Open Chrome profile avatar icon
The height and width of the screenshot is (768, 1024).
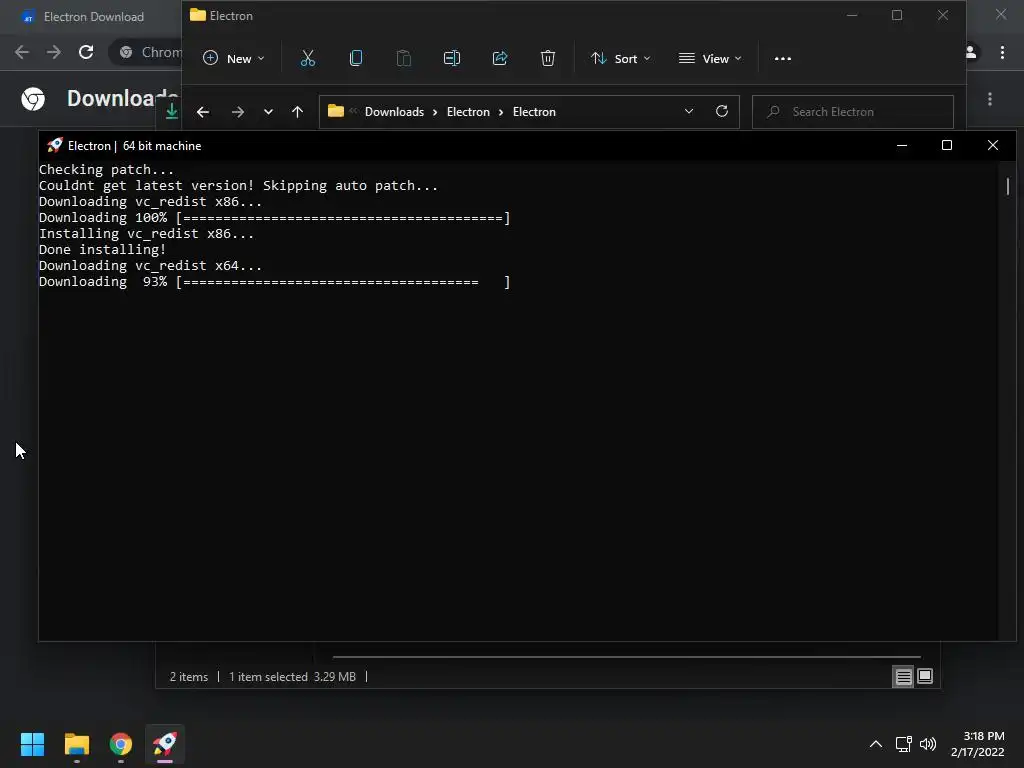971,52
